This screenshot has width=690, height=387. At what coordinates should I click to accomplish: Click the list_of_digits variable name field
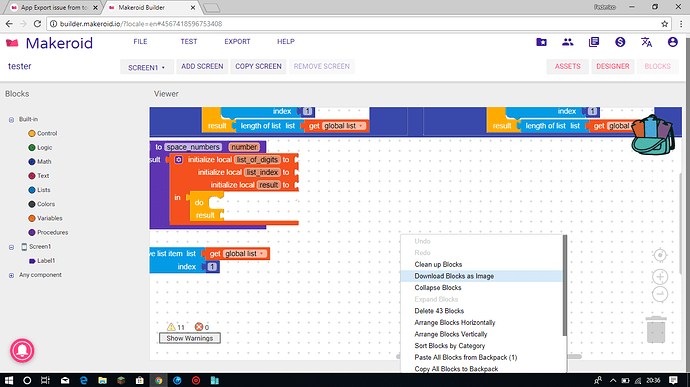(257, 159)
